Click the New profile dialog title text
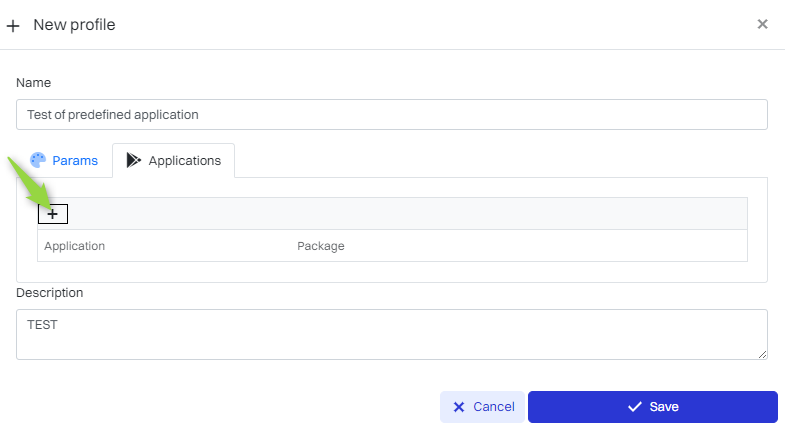 point(74,25)
